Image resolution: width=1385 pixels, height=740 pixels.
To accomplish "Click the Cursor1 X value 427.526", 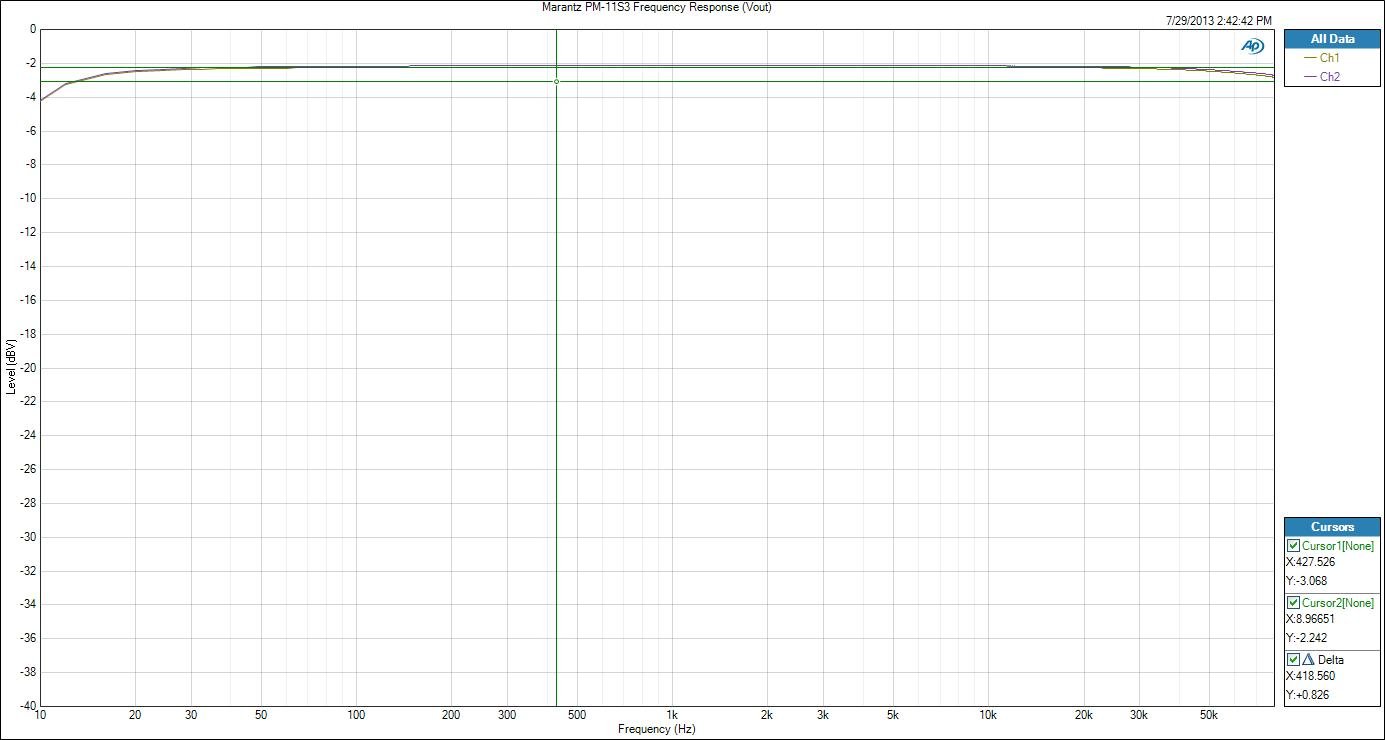I will click(x=1310, y=562).
